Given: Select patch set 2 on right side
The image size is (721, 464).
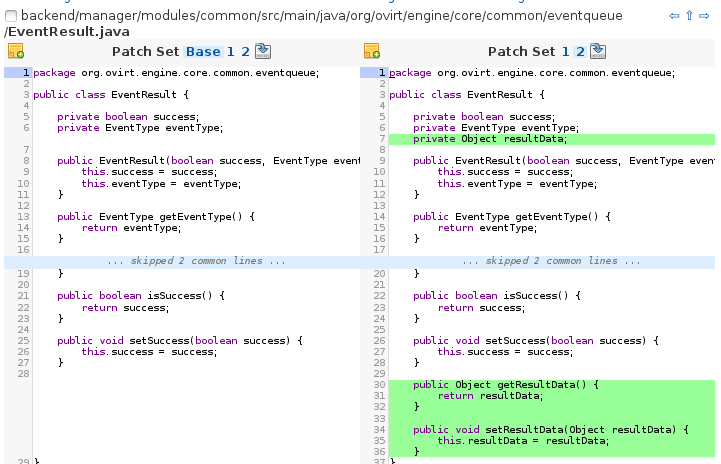Looking at the screenshot, I should click(x=580, y=52).
